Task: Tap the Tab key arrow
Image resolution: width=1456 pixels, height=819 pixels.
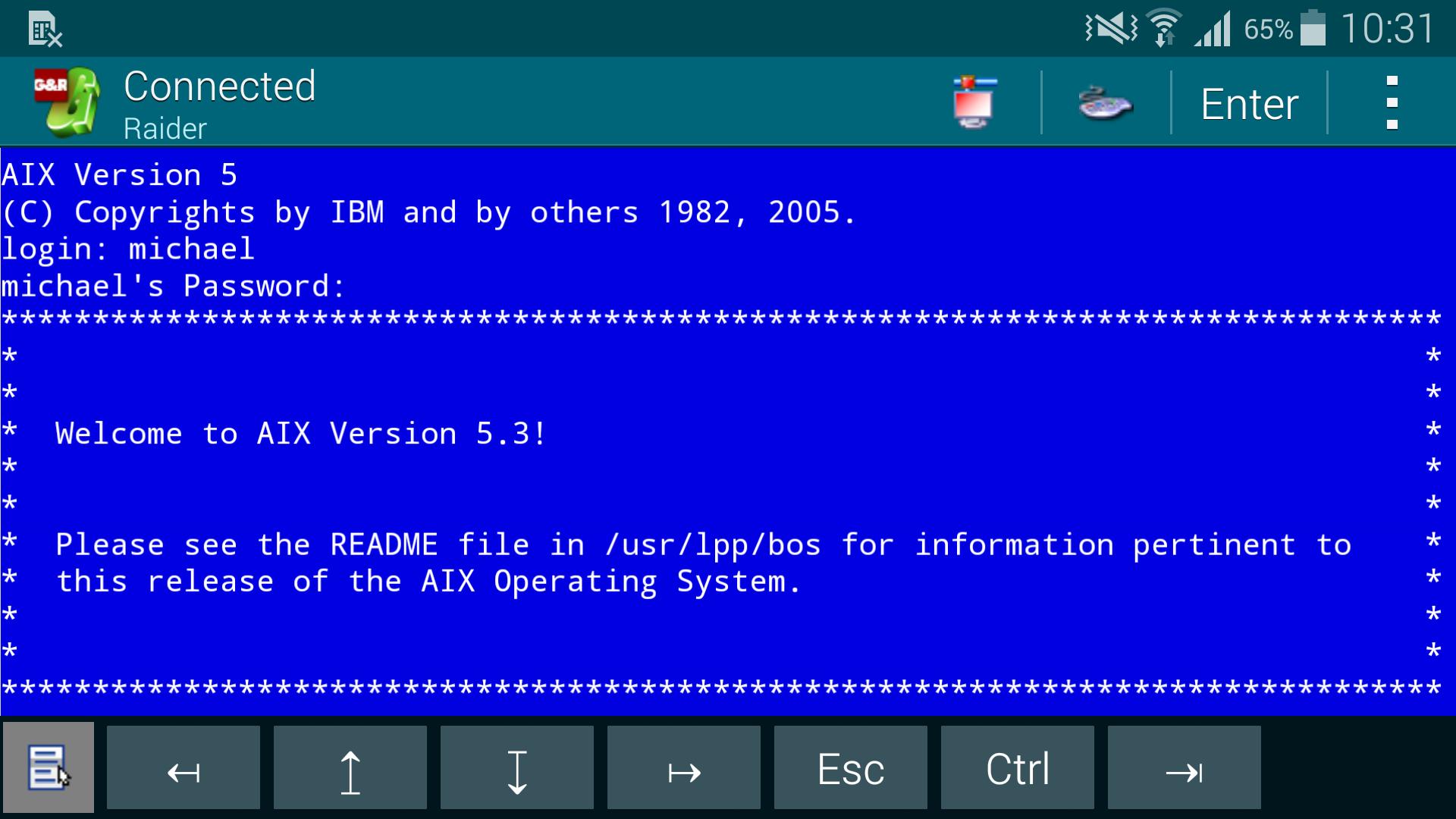Action: (1185, 767)
